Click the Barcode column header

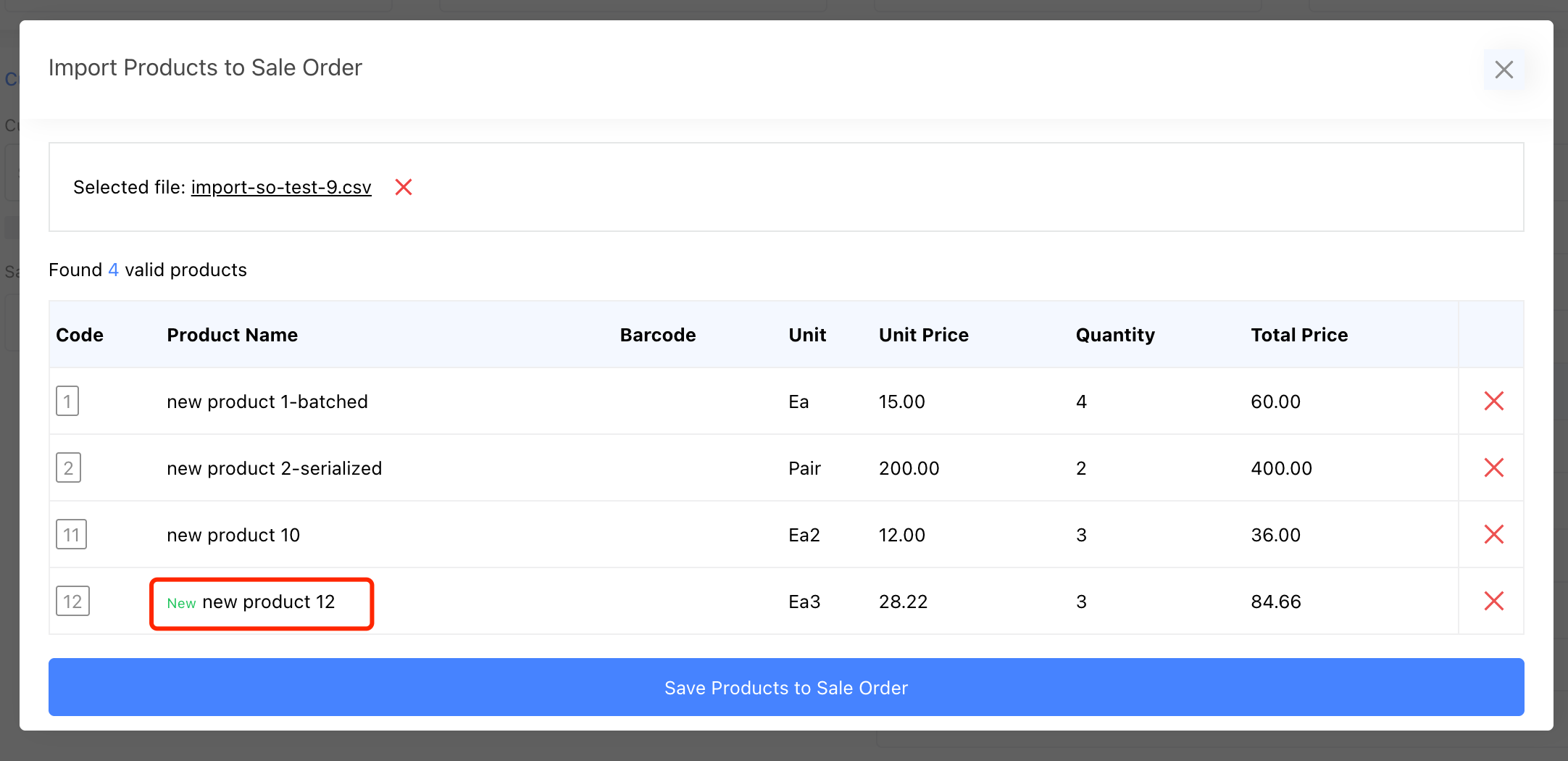tap(657, 335)
